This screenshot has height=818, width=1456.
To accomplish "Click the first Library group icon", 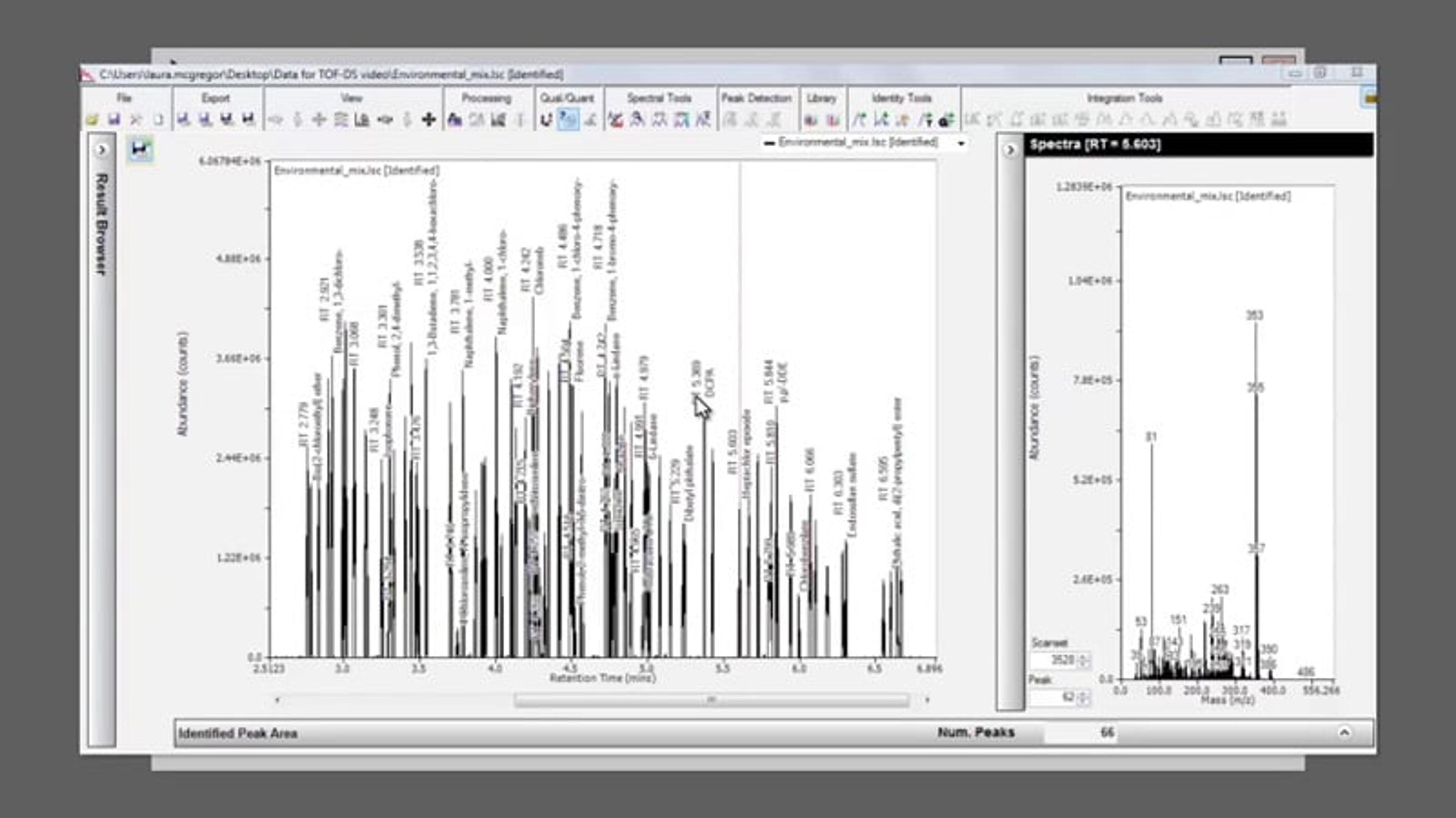I will point(811,120).
